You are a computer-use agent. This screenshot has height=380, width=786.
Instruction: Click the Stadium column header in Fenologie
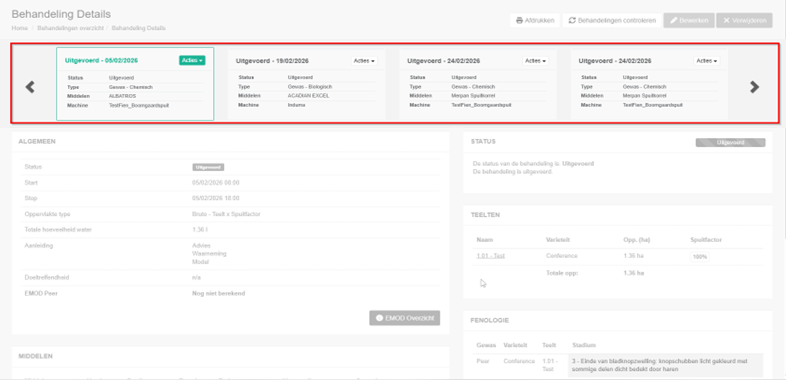coord(584,345)
